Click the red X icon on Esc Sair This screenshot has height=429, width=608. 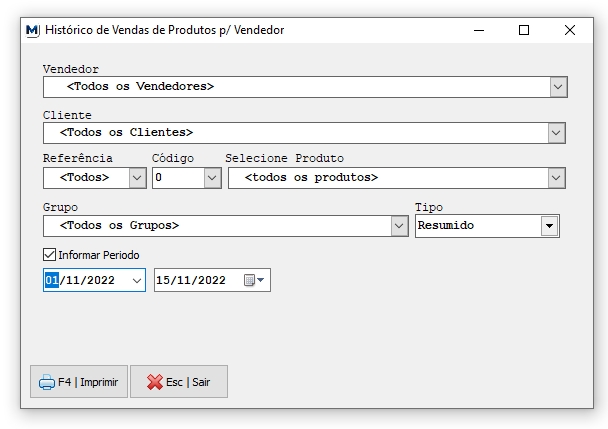(x=154, y=382)
